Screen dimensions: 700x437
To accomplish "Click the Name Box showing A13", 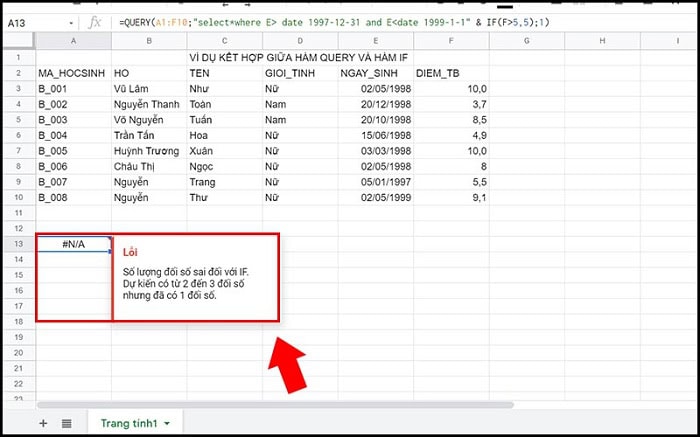I will [35, 21].
